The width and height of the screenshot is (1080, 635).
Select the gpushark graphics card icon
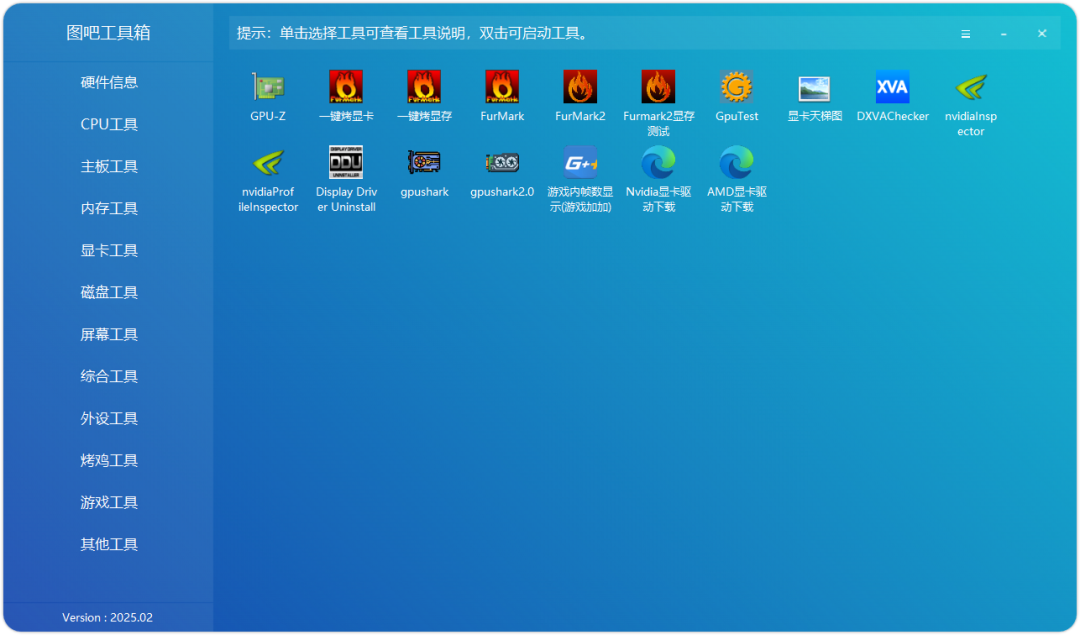424,163
